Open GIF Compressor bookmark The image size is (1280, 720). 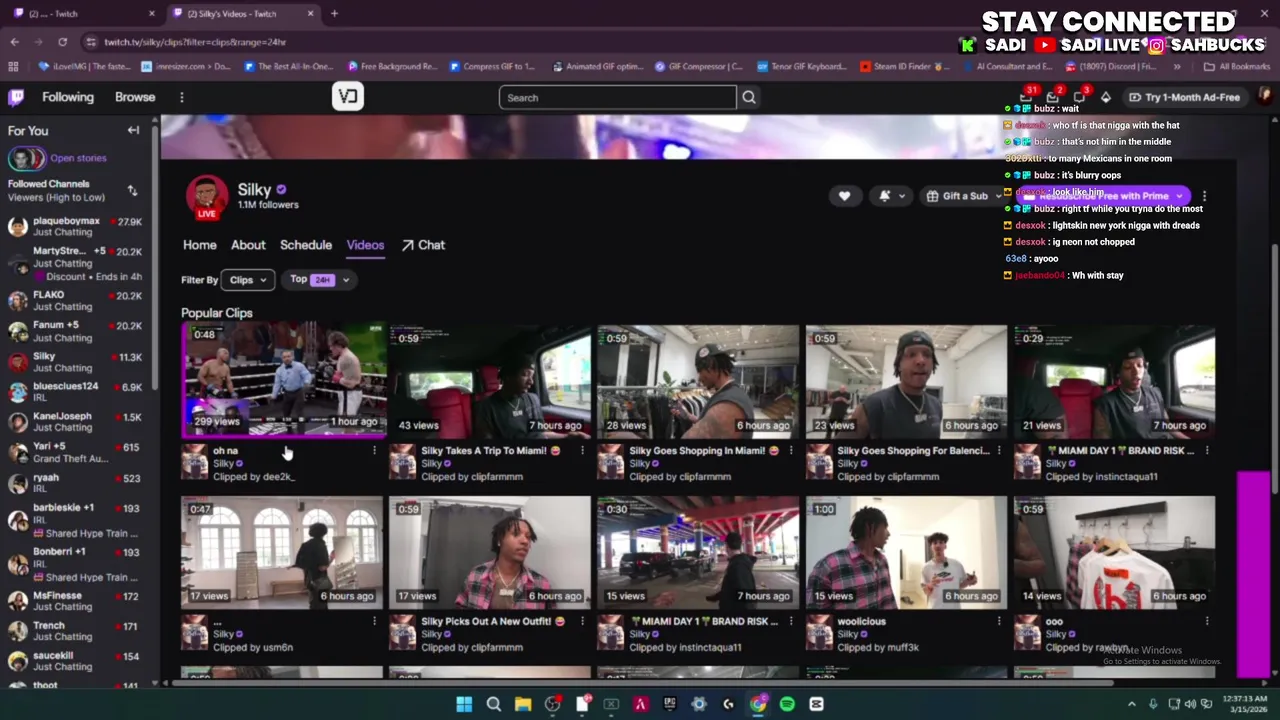(699, 66)
